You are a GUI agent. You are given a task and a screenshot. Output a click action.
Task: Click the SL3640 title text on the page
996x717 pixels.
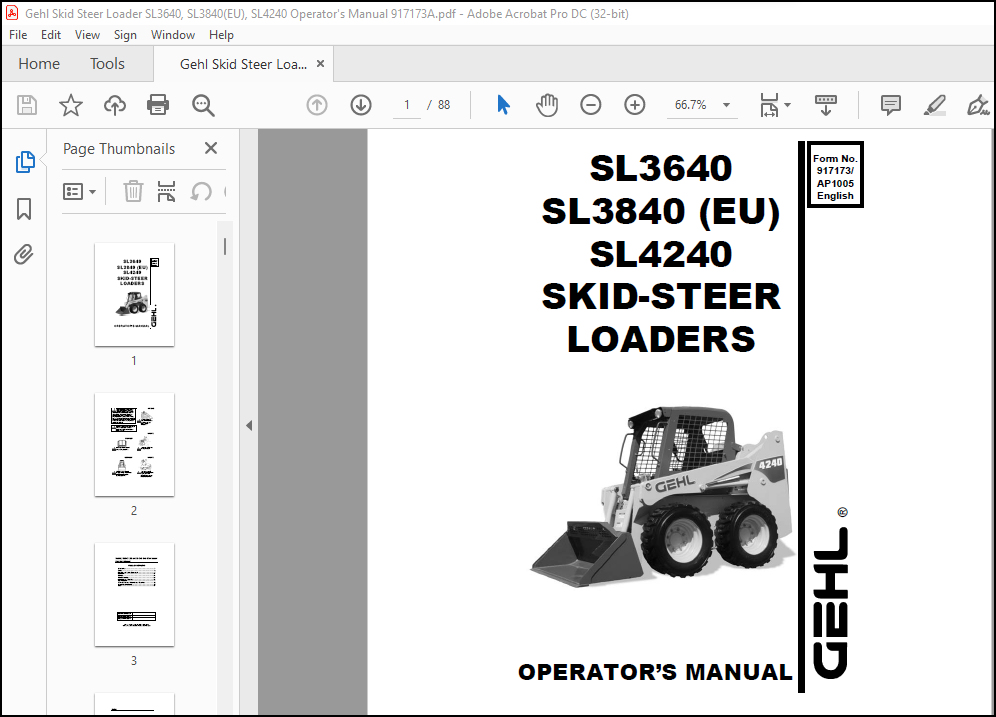click(661, 168)
